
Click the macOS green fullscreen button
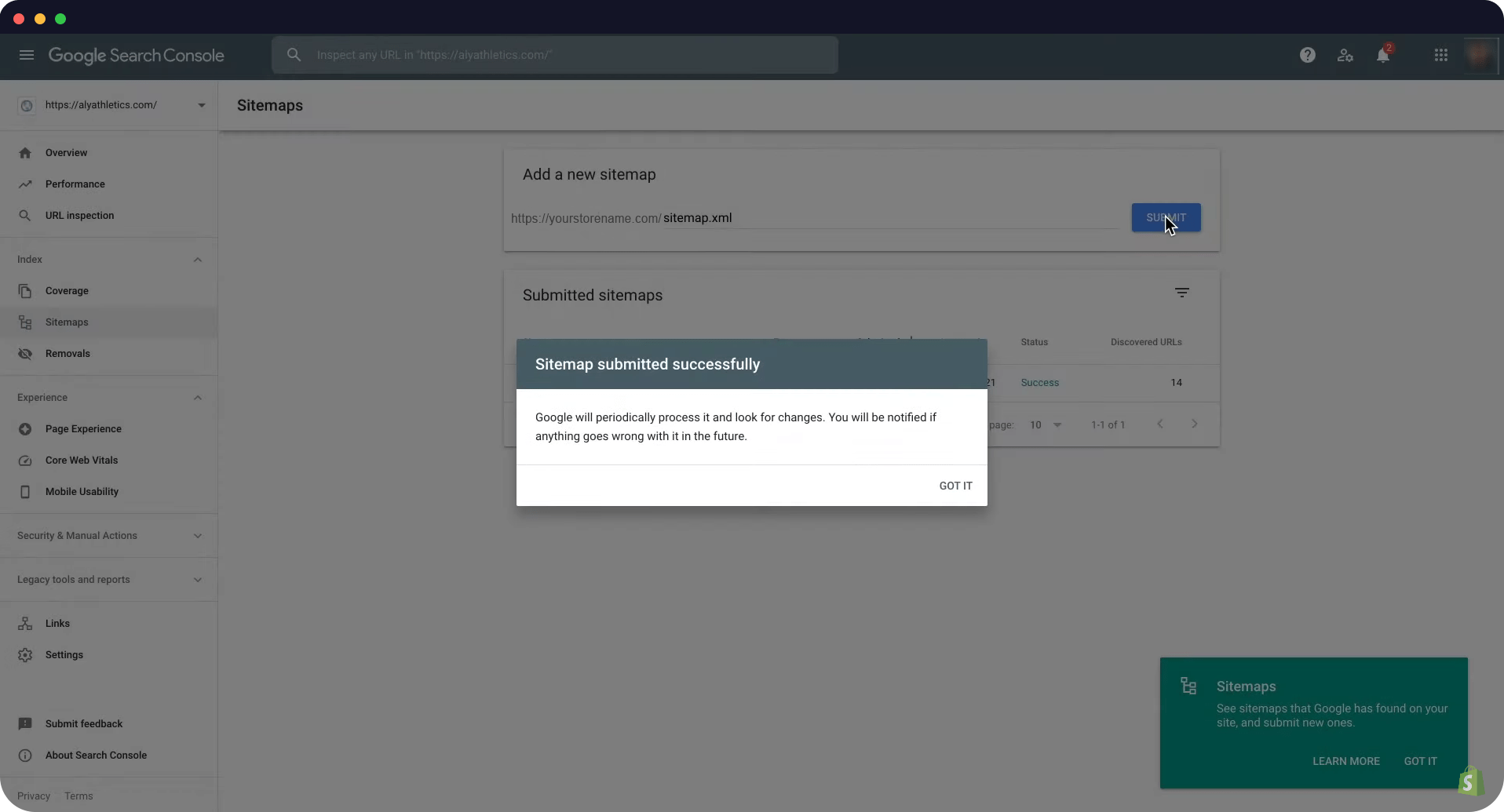(60, 19)
